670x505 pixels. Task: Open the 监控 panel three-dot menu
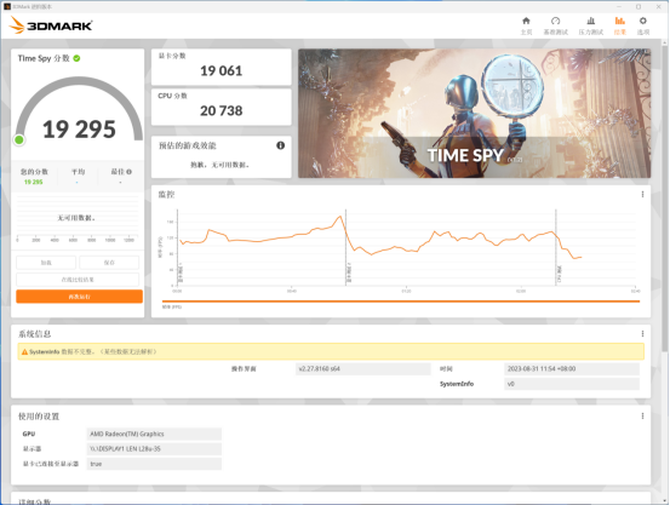(642, 194)
